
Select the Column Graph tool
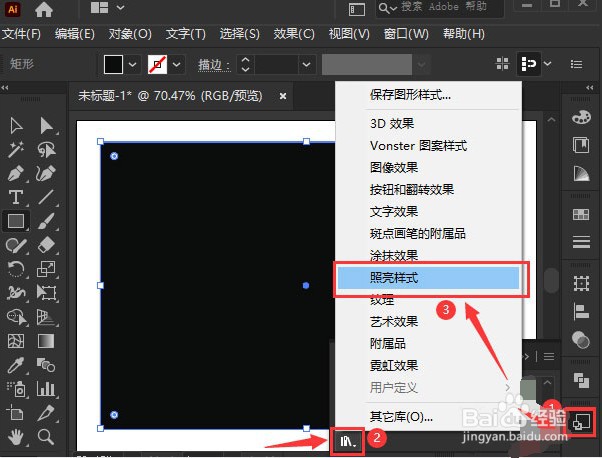pyautogui.click(x=46, y=389)
